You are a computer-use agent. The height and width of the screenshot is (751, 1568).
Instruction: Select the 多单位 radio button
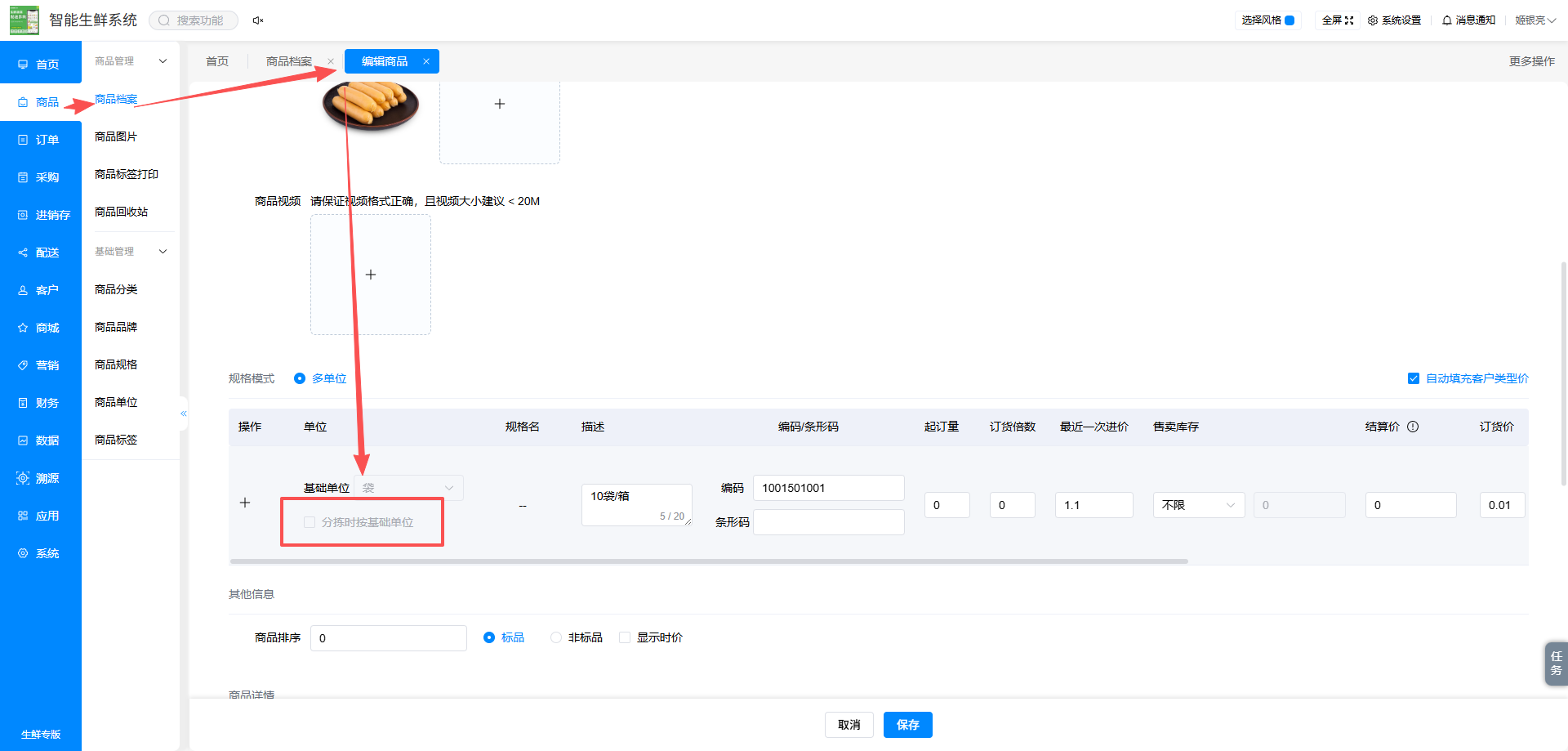tap(300, 378)
